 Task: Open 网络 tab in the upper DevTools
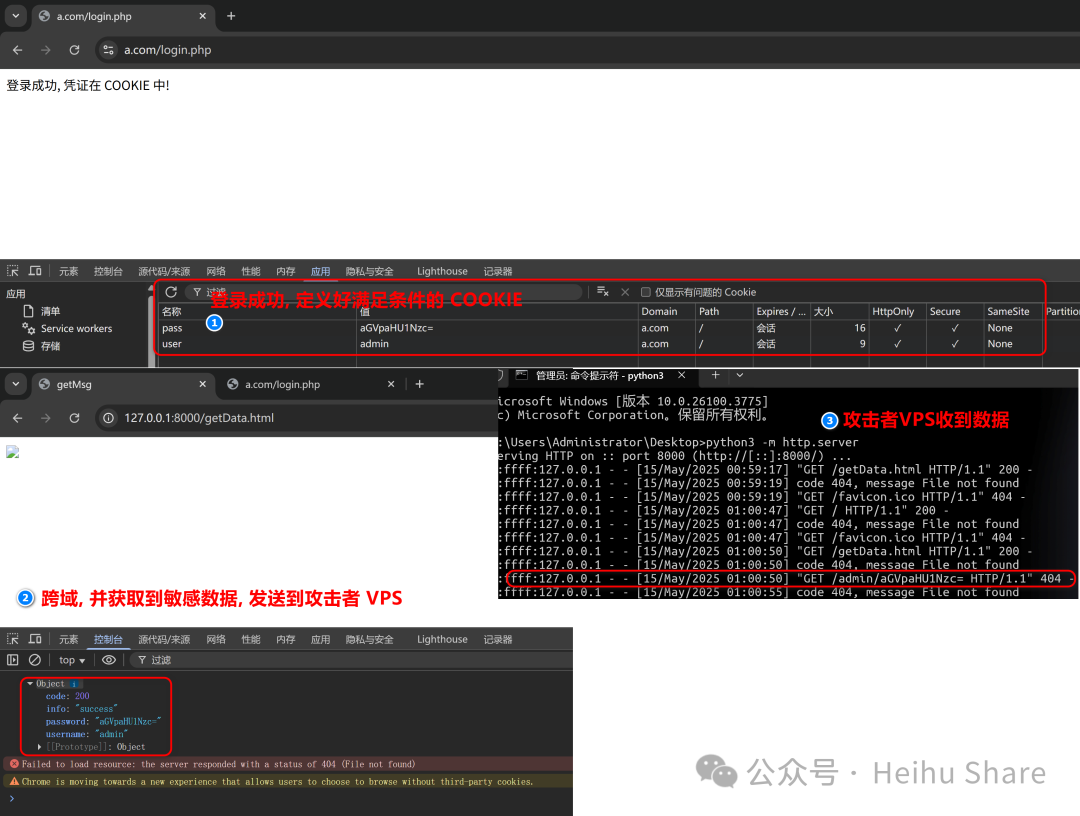(x=216, y=271)
